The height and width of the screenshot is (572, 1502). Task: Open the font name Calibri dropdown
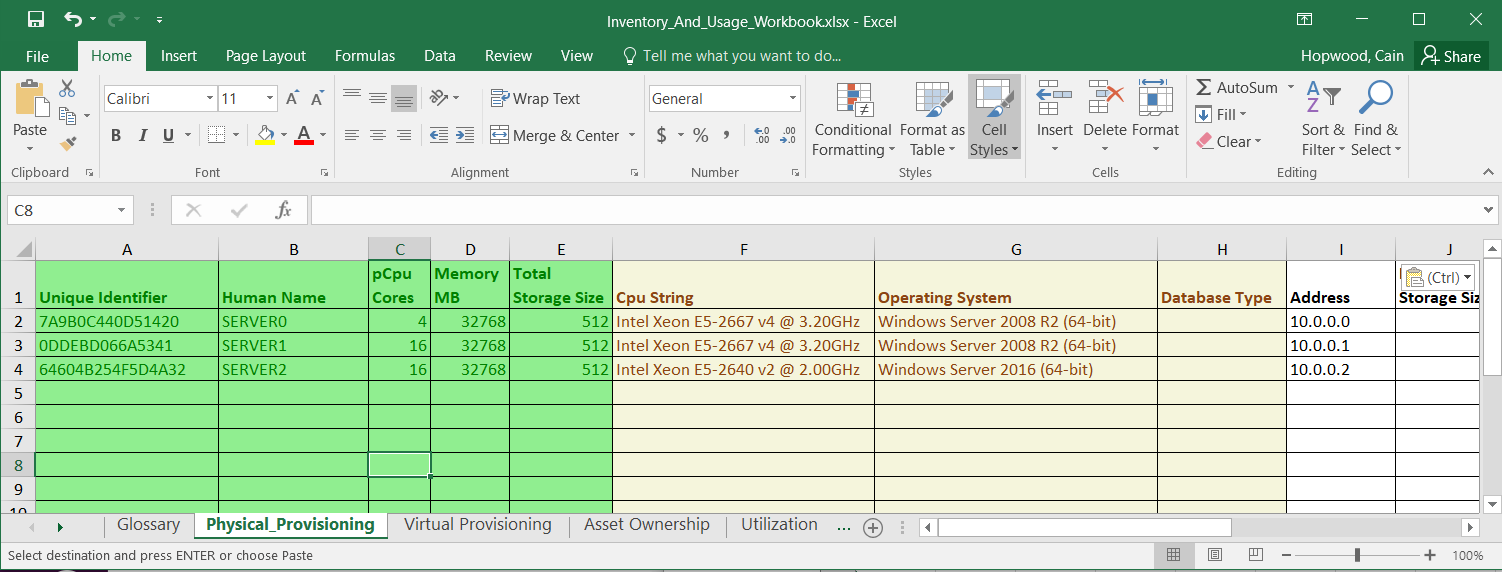(210, 98)
